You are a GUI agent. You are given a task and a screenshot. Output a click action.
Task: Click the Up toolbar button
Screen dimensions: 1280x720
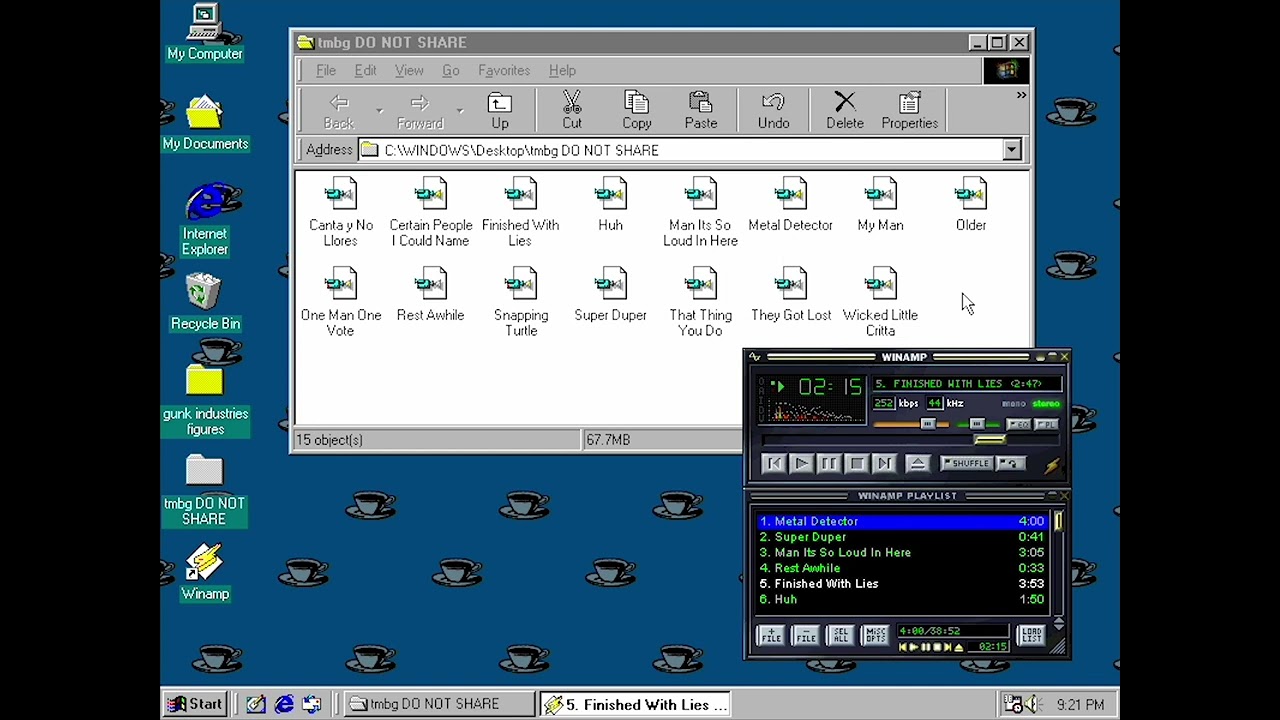click(x=499, y=111)
